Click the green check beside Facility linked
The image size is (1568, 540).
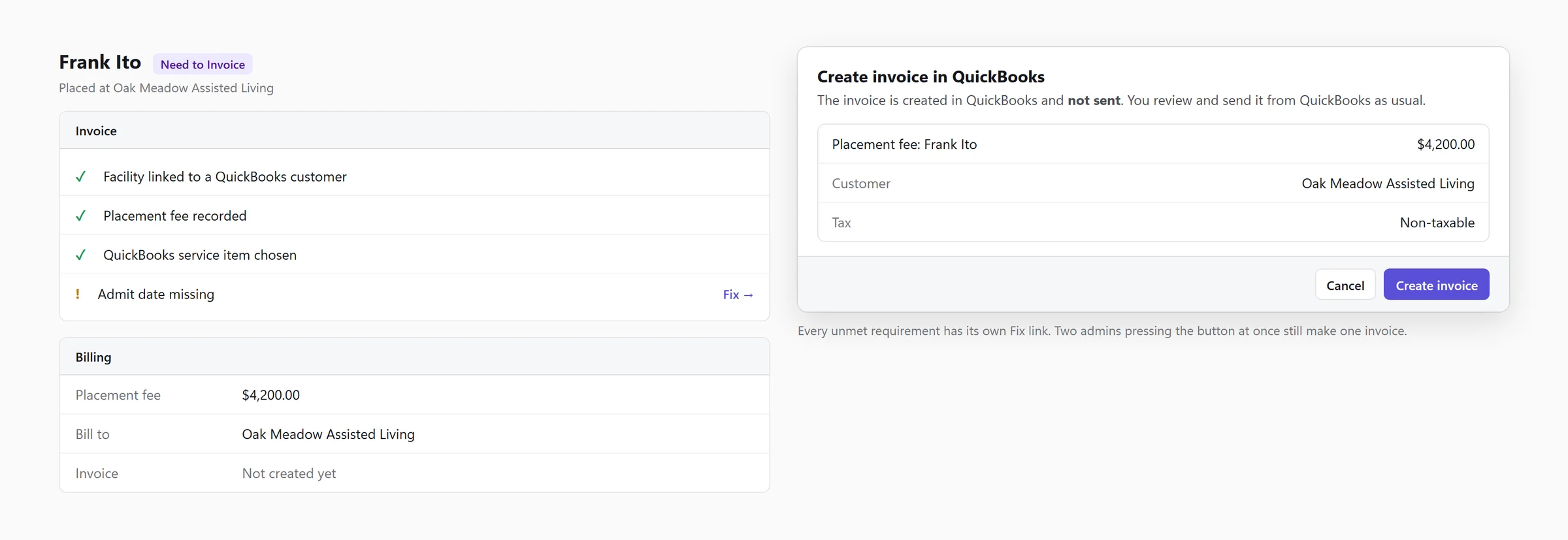pyautogui.click(x=80, y=176)
